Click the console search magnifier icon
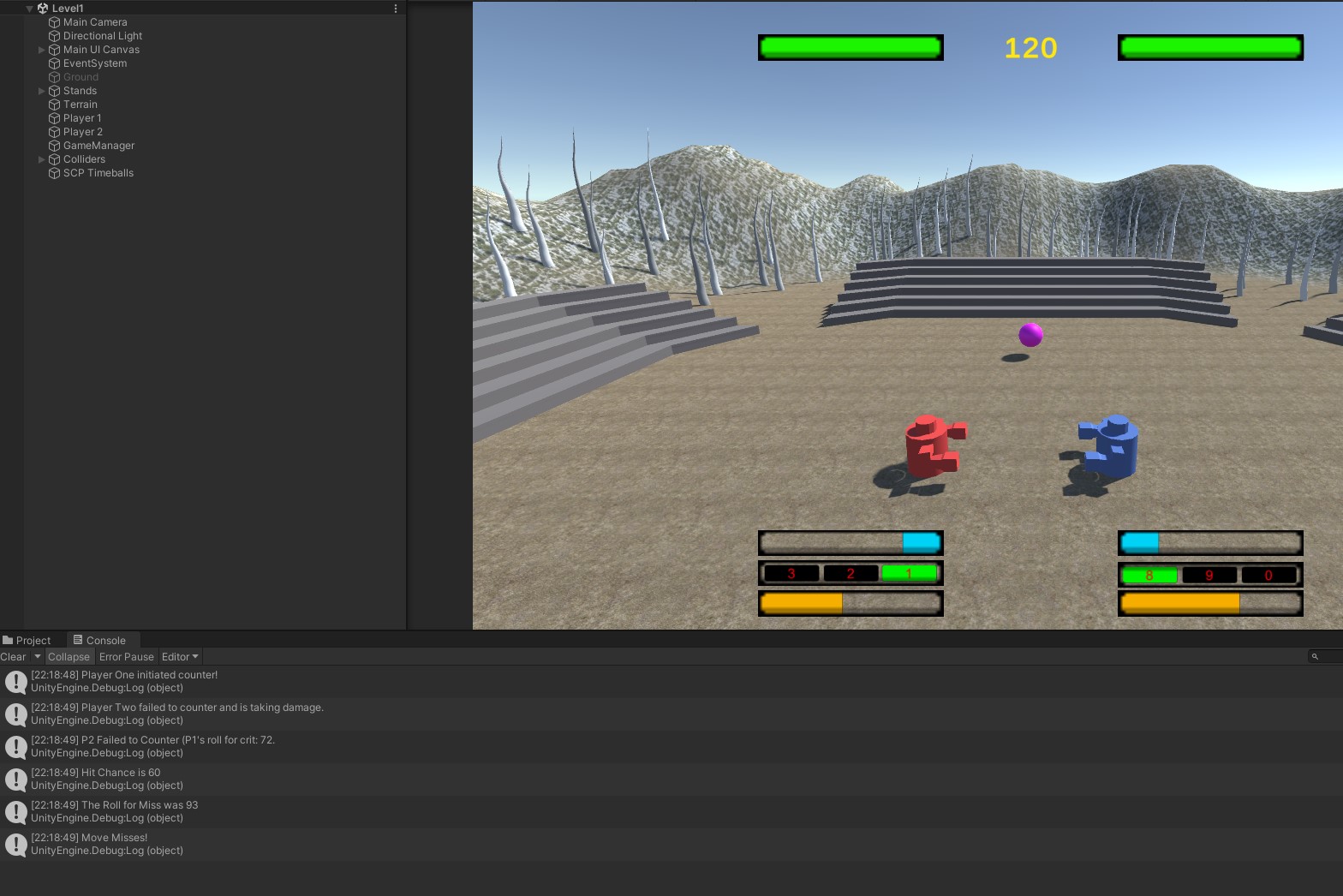This screenshot has width=1343, height=896. tap(1315, 657)
